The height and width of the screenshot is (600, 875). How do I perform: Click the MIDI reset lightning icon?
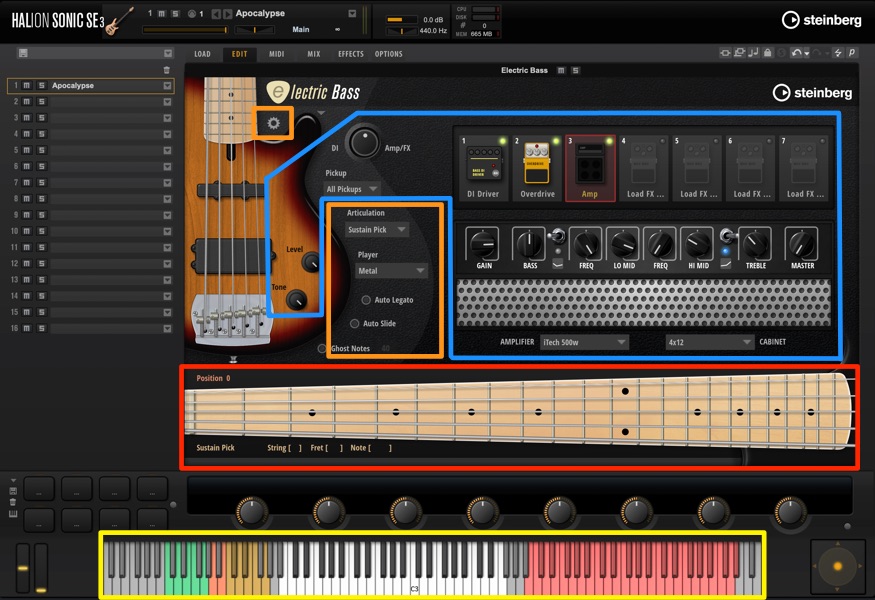tap(838, 52)
